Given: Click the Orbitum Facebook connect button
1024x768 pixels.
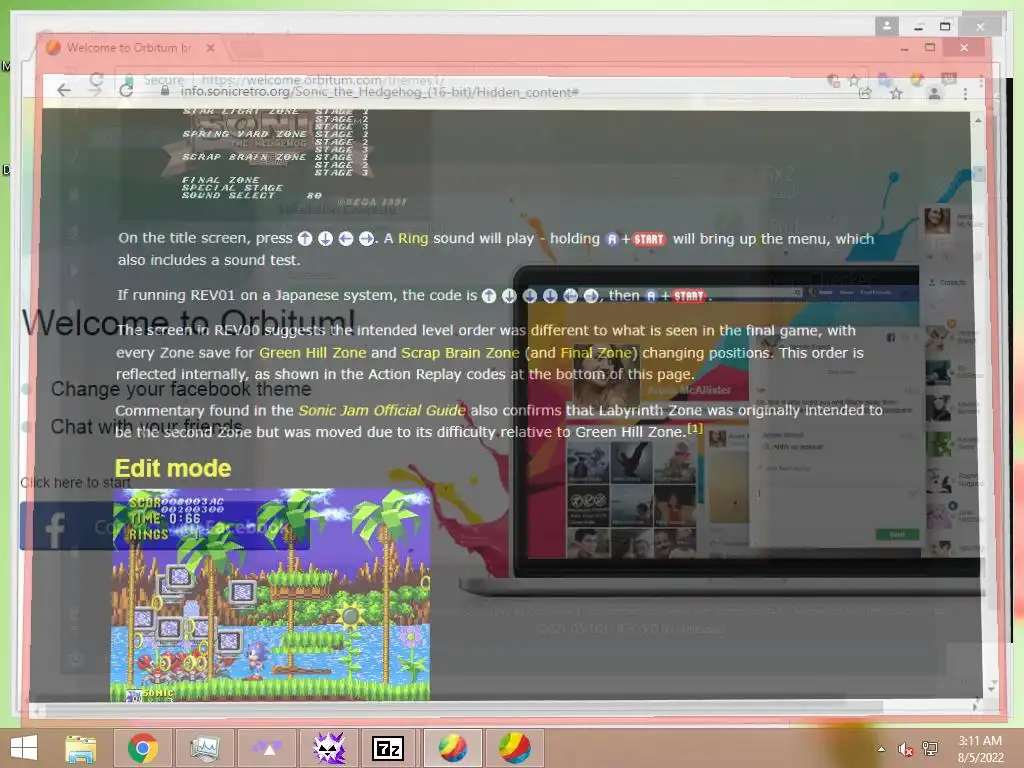Looking at the screenshot, I should click(165, 526).
